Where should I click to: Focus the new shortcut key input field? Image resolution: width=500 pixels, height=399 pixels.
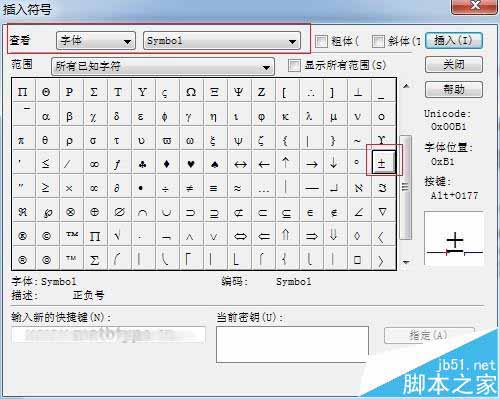pyautogui.click(x=108, y=335)
